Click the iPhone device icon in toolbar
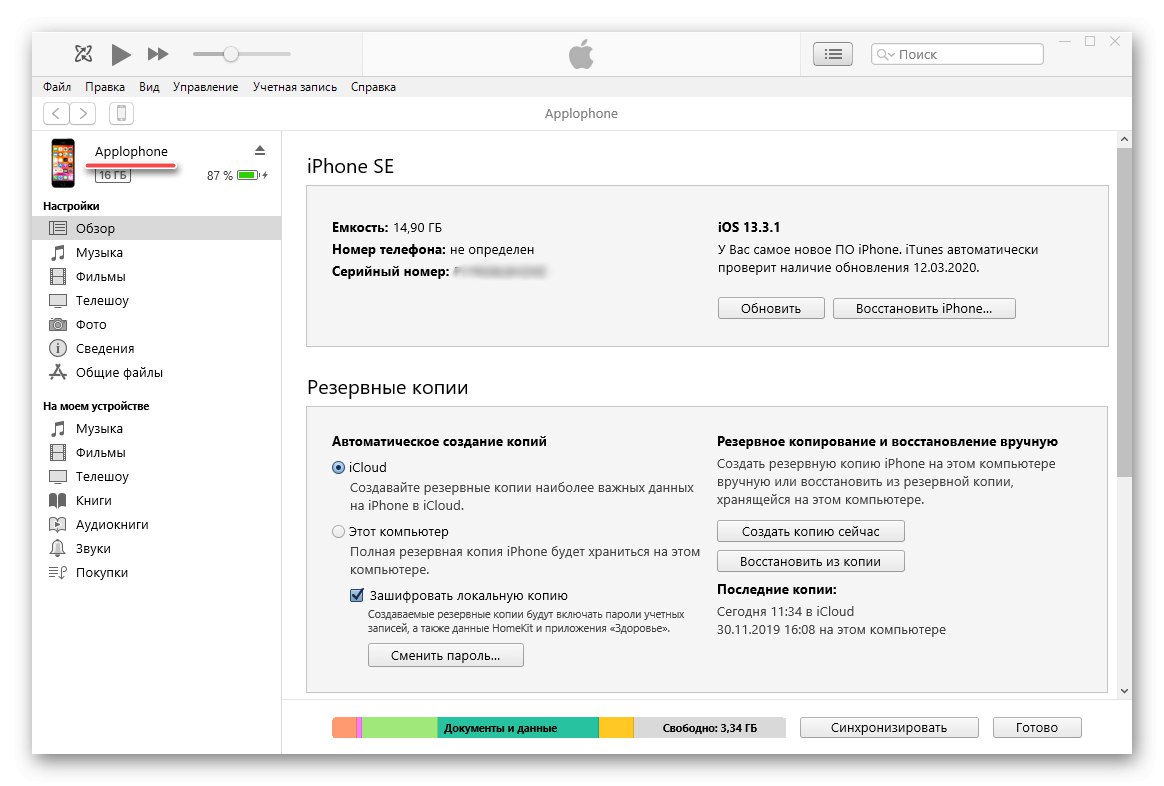1164x786 pixels. point(120,113)
